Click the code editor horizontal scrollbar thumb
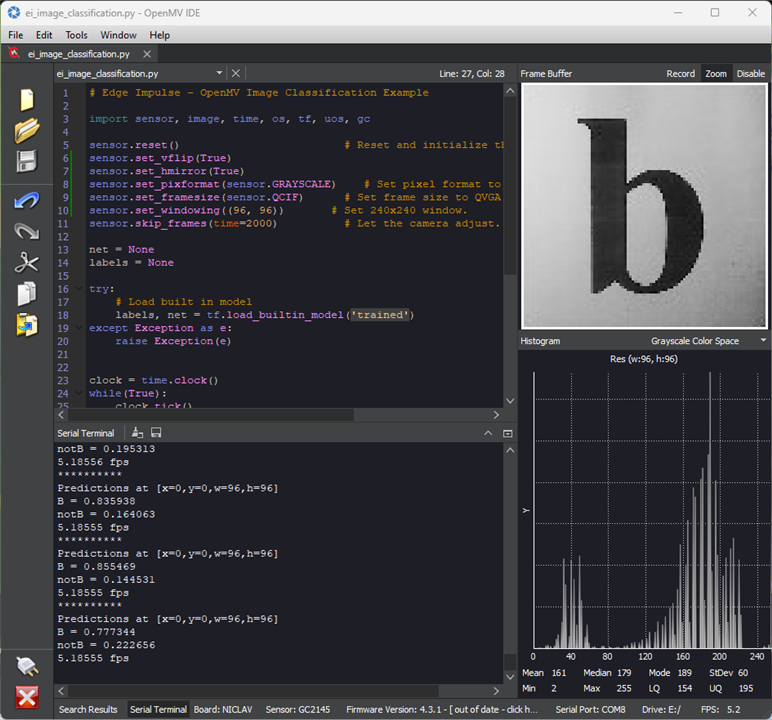772x720 pixels. 210,415
